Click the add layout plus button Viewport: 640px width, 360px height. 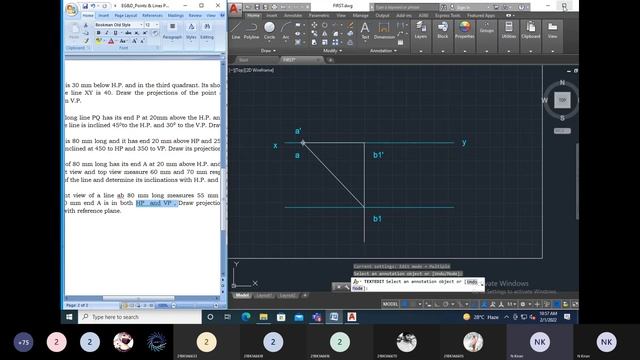coord(304,295)
